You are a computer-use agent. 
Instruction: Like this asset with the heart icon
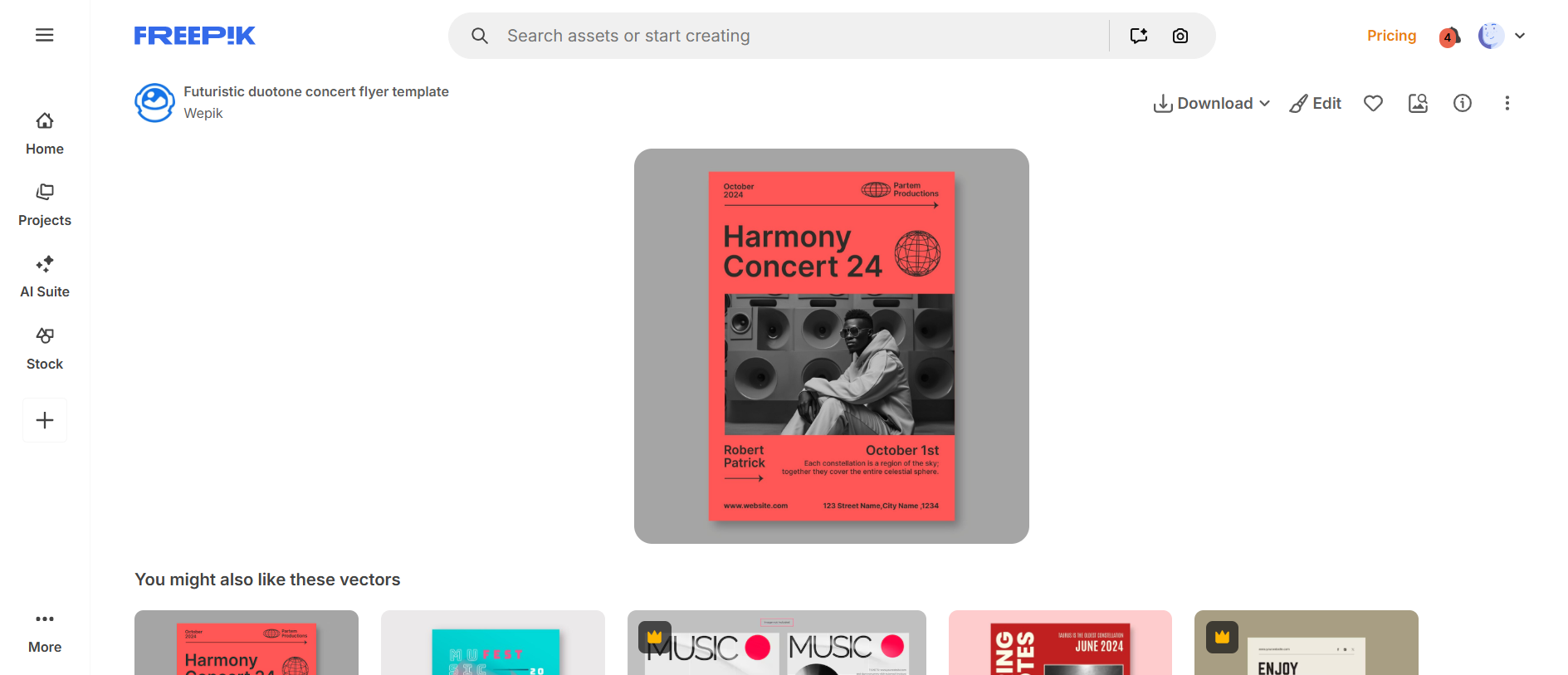1374,103
